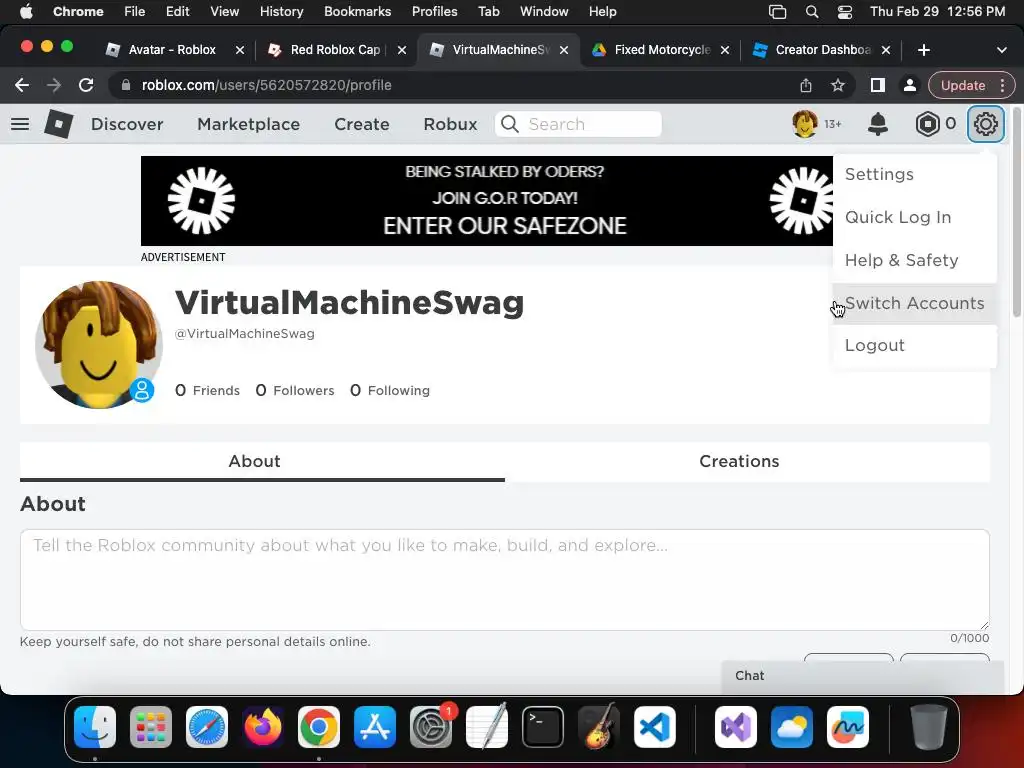
Task: Reload the page
Action: [86, 85]
